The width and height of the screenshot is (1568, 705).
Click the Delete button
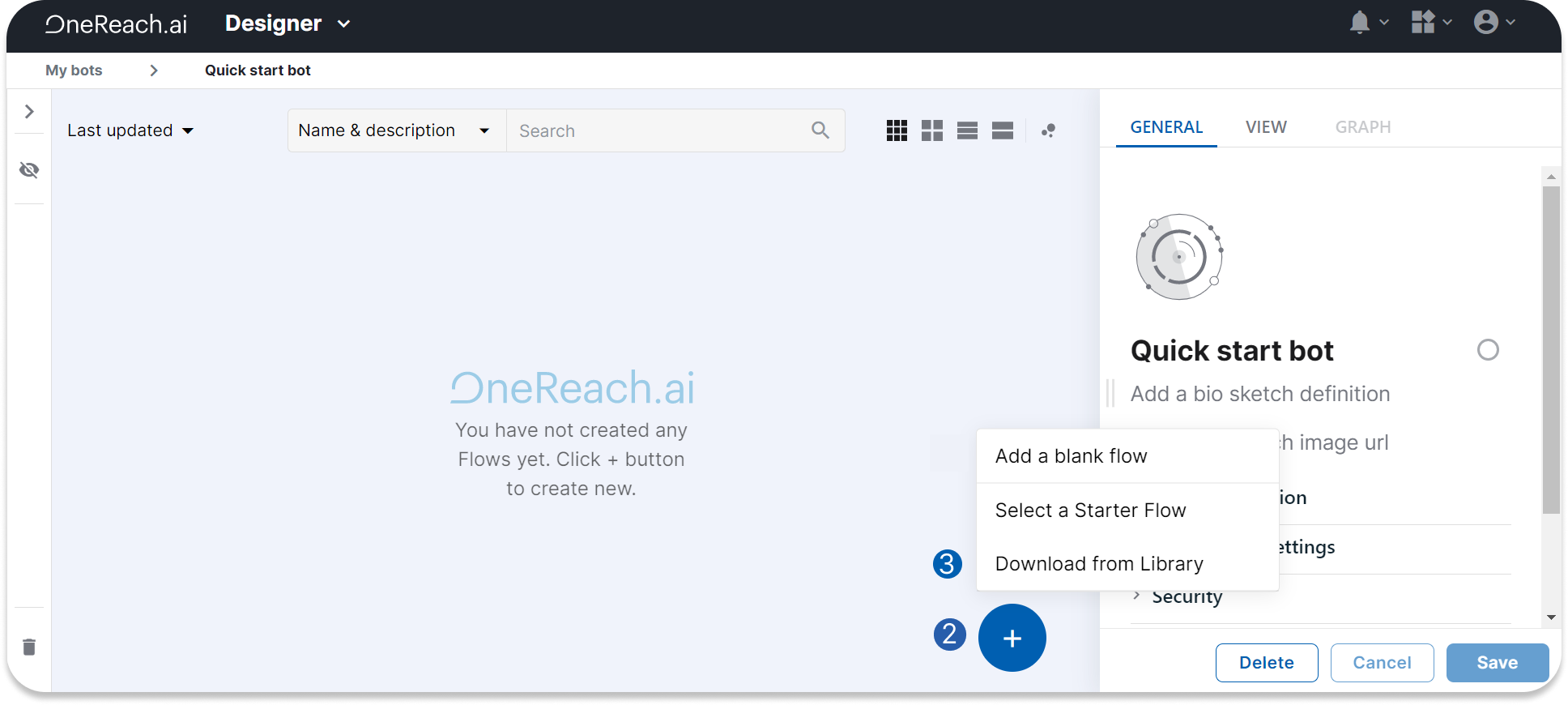tap(1266, 663)
